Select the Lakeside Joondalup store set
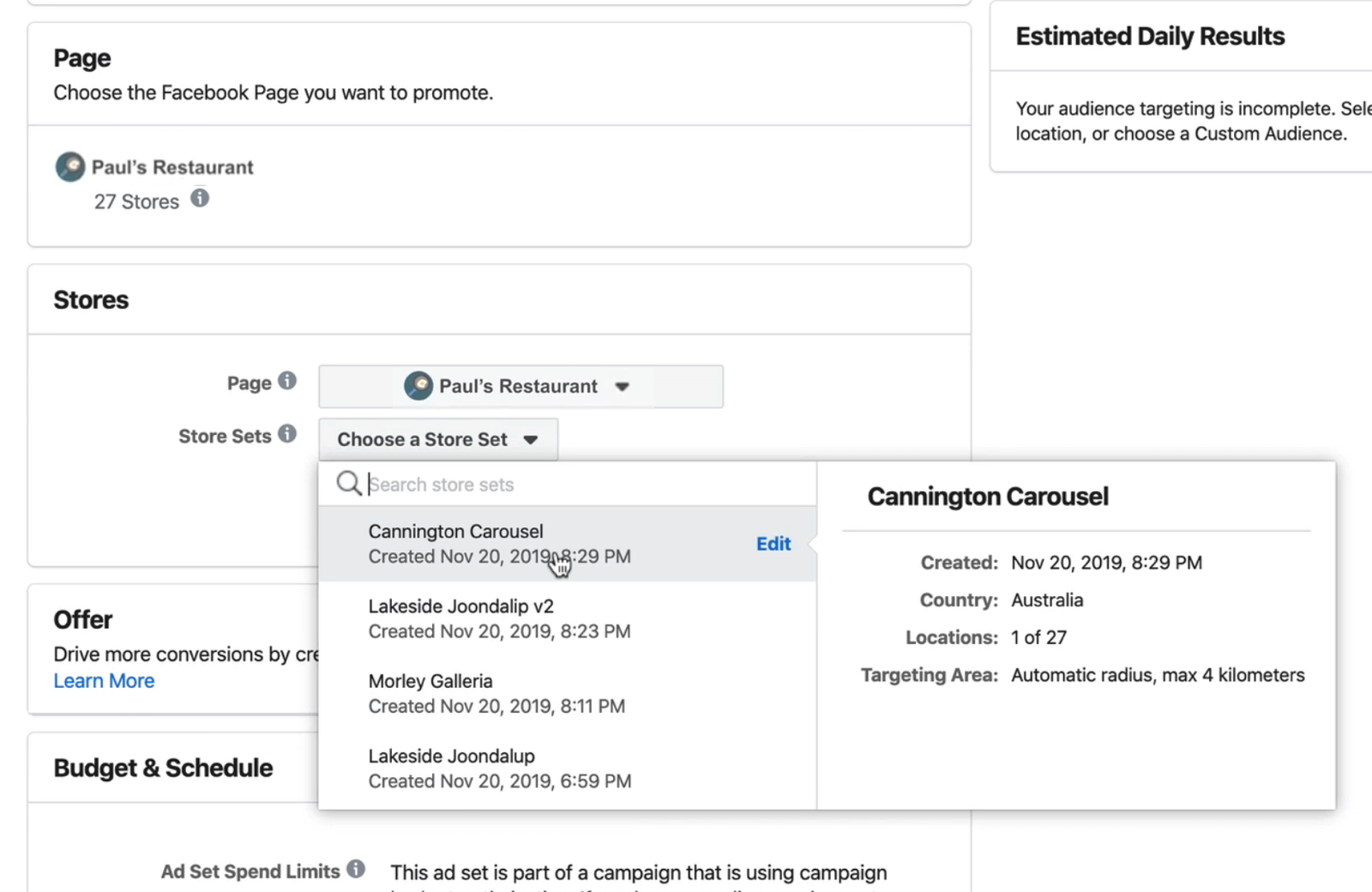Image resolution: width=1372 pixels, height=892 pixels. tap(567, 768)
